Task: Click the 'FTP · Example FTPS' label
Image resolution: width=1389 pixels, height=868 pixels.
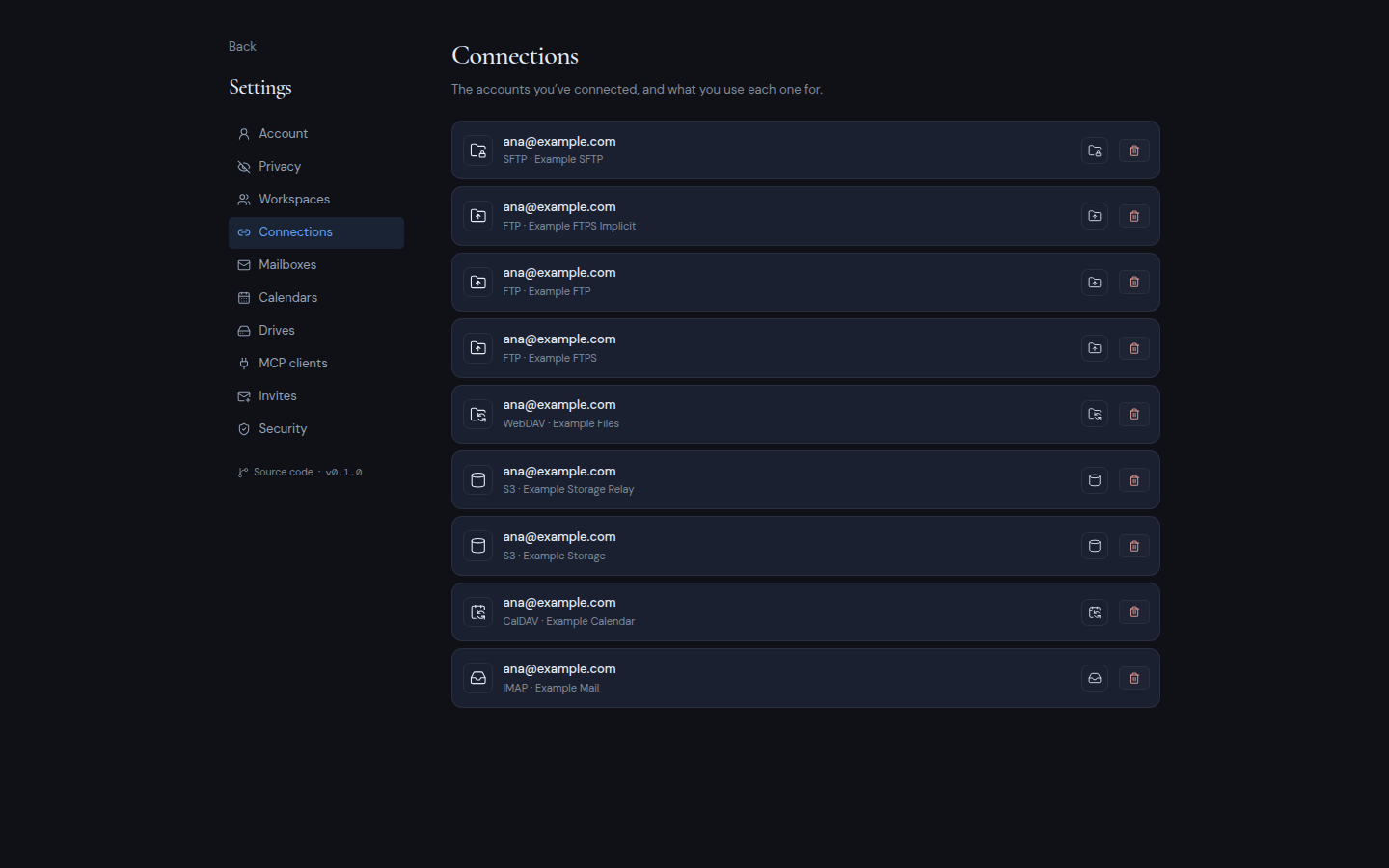Action: 550,358
